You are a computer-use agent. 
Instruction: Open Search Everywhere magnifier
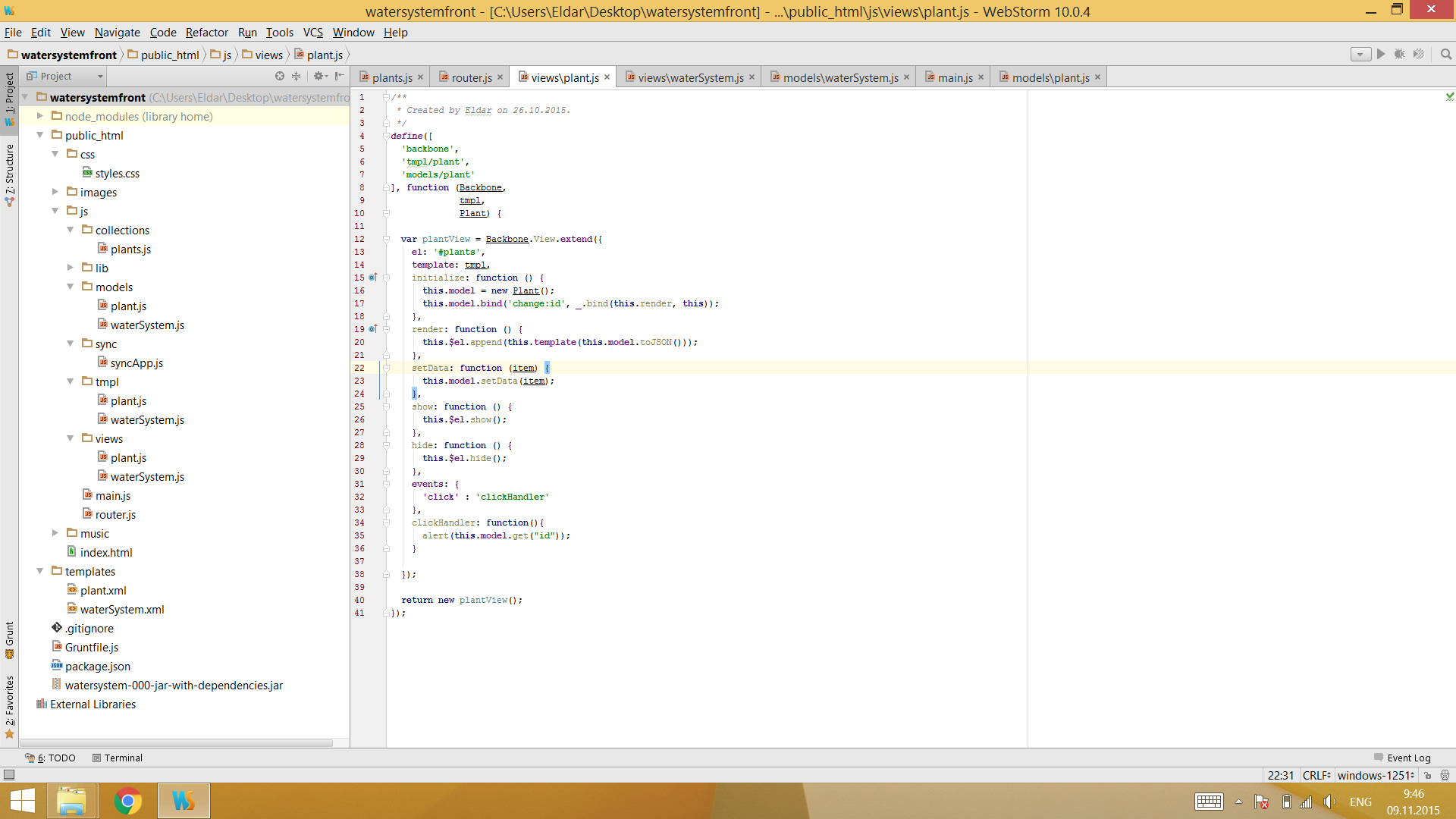1446,54
